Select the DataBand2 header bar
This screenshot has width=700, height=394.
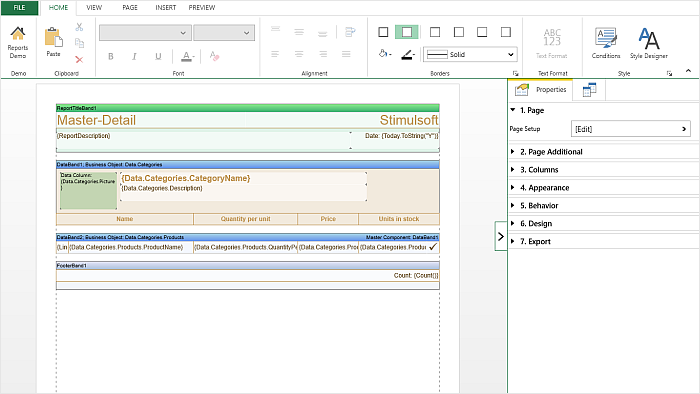pyautogui.click(x=248, y=237)
